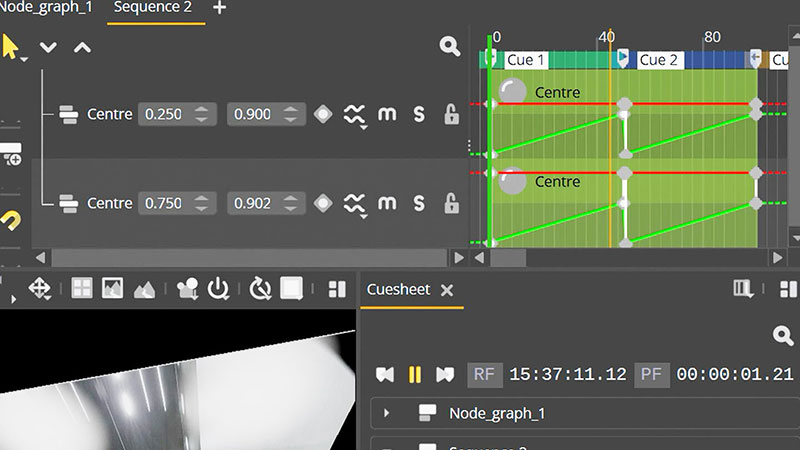
Task: Open the sequence search magnifier
Action: tap(449, 46)
